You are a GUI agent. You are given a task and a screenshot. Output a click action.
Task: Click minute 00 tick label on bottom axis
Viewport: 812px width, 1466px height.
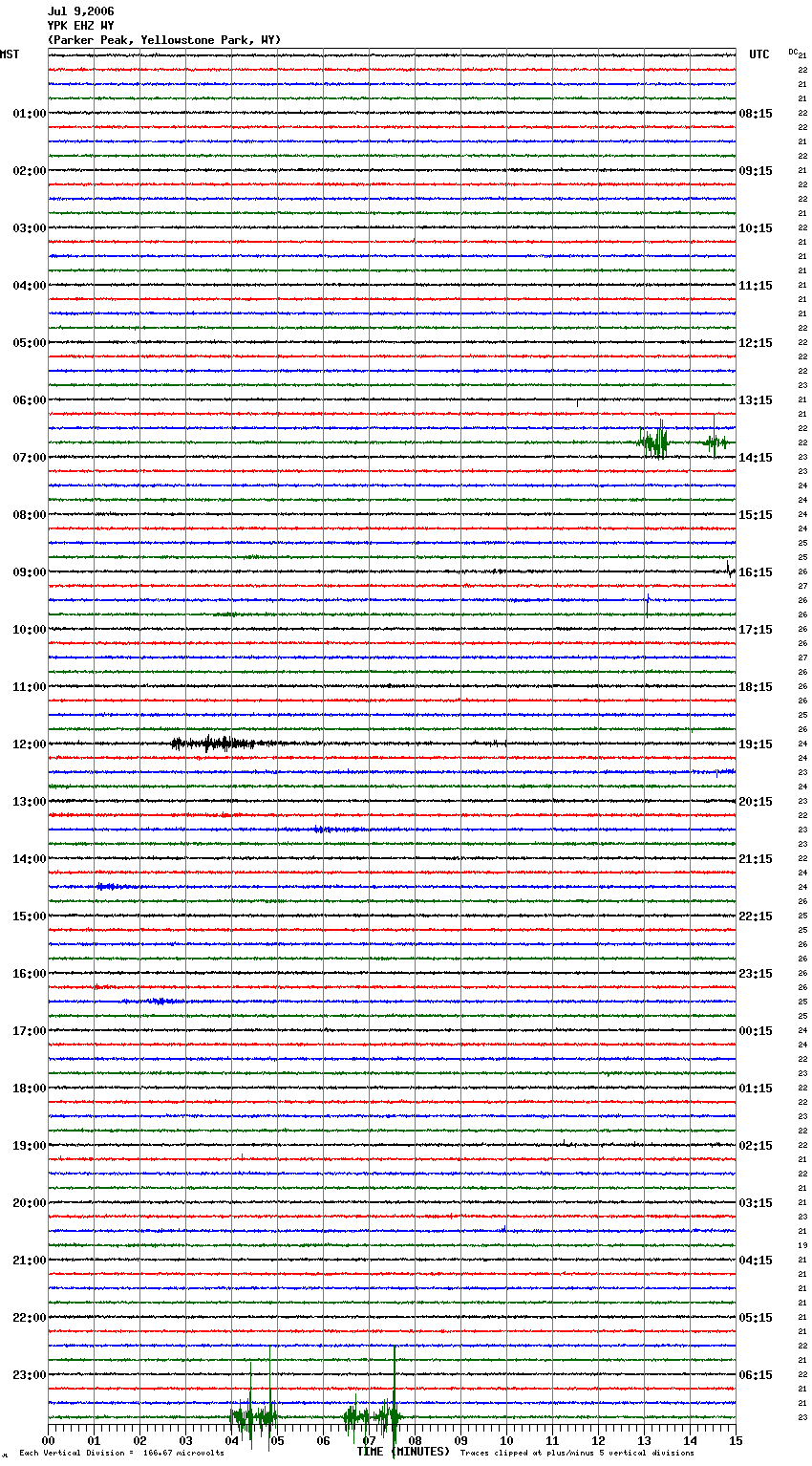tap(48, 1440)
